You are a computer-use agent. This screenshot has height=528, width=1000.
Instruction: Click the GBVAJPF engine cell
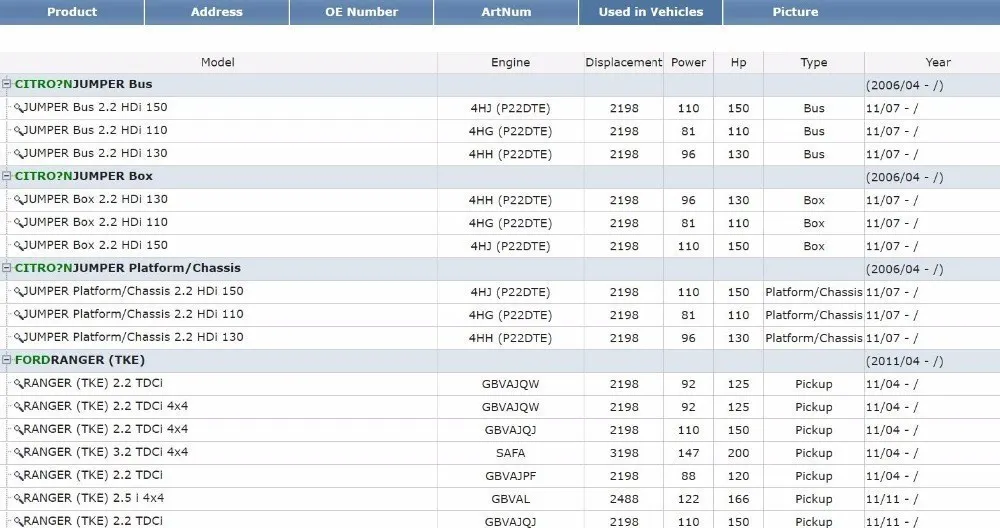click(x=510, y=476)
